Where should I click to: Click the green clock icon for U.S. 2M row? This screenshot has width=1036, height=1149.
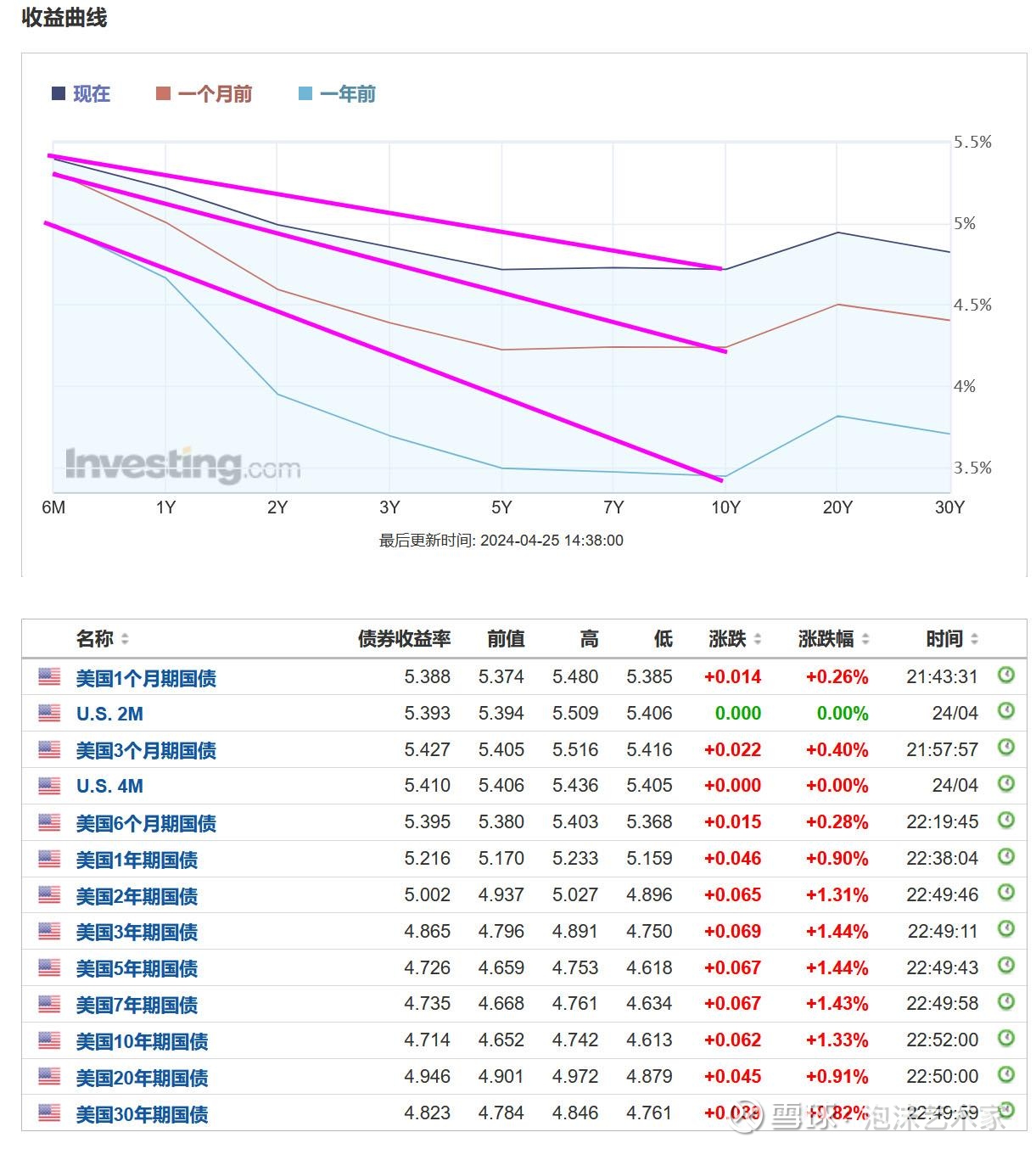(1005, 713)
